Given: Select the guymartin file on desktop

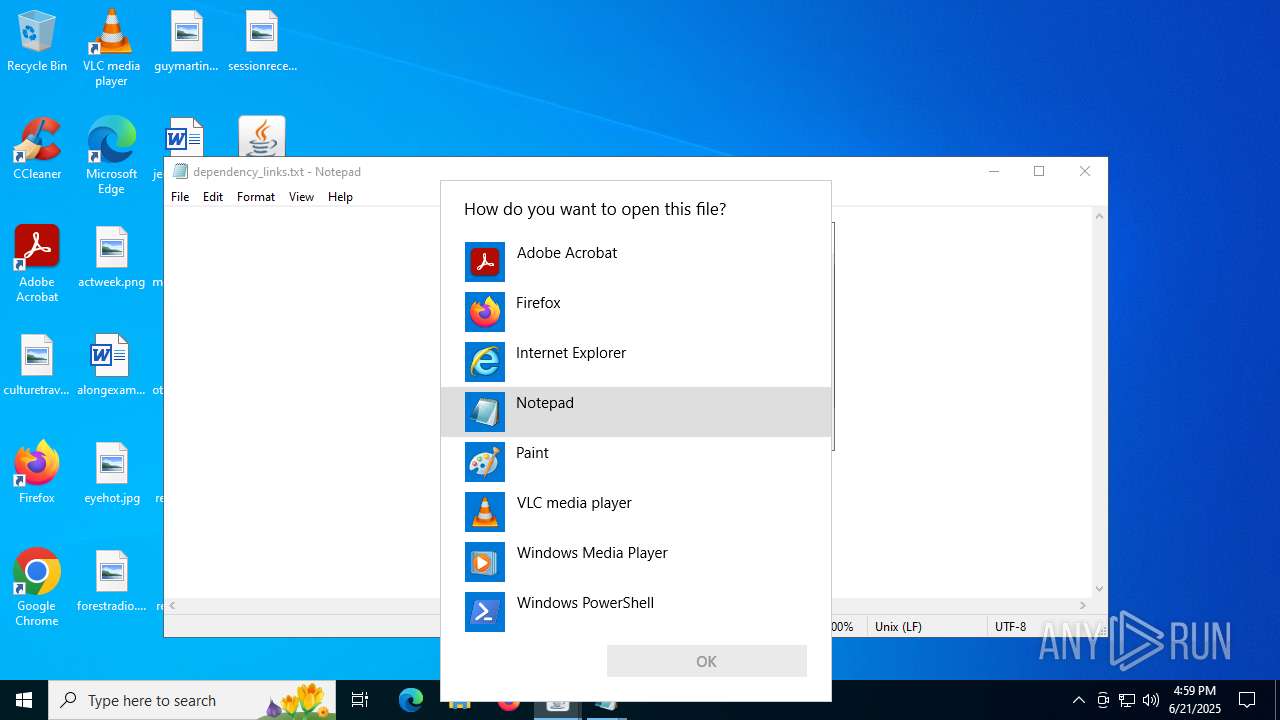Looking at the screenshot, I should coord(186,42).
